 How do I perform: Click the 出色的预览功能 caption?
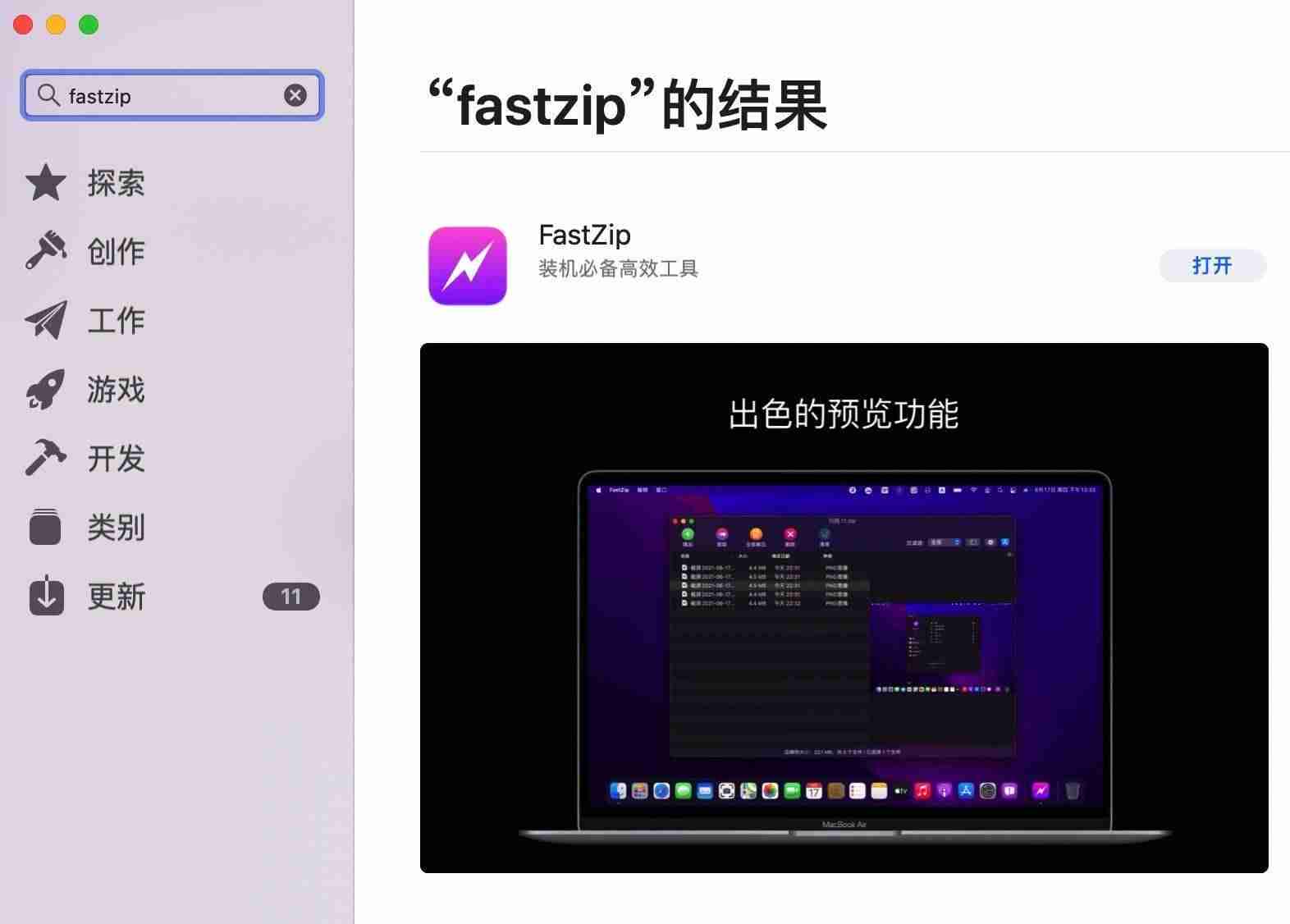[x=844, y=414]
